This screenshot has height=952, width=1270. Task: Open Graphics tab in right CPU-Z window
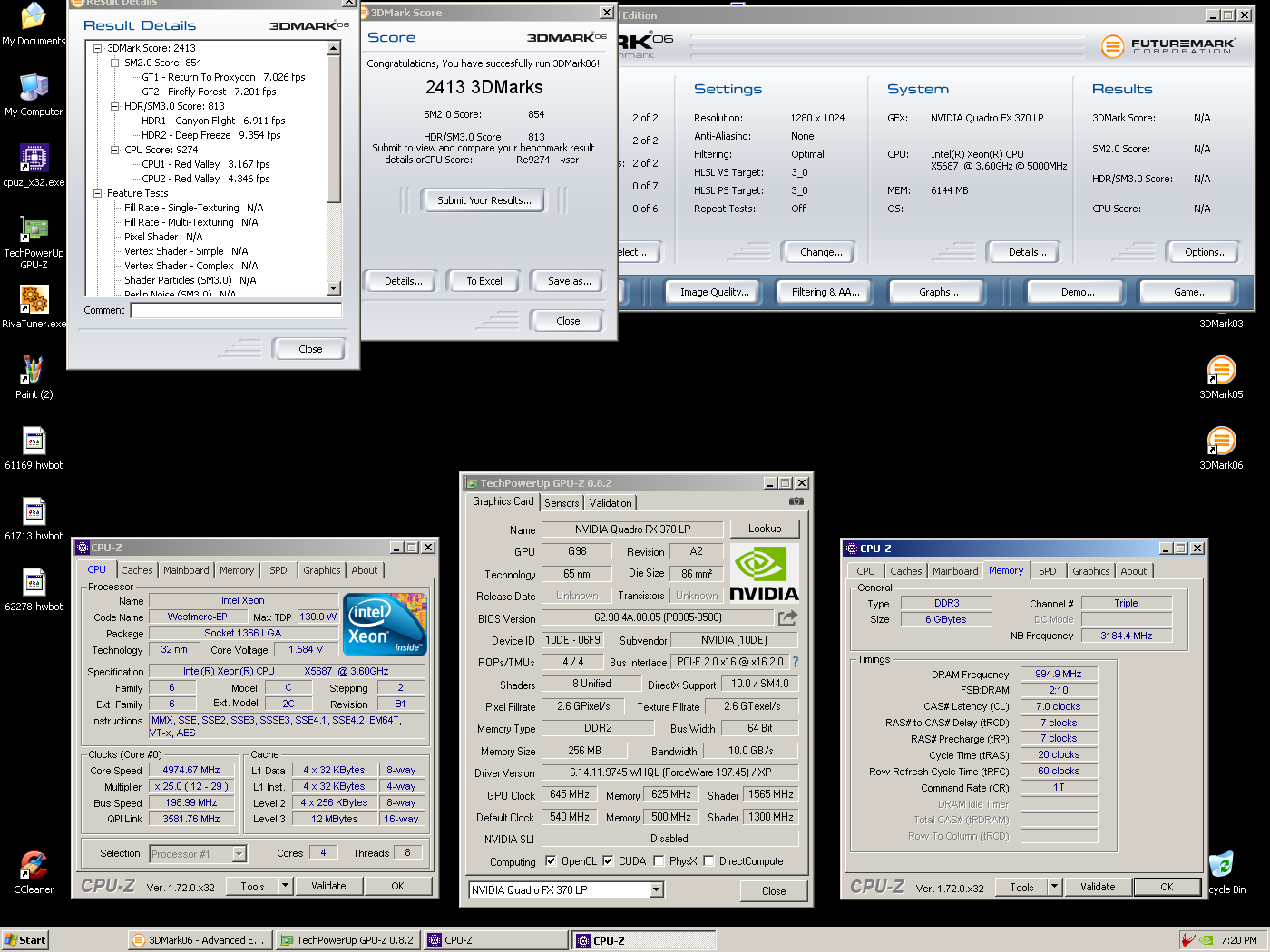1090,571
